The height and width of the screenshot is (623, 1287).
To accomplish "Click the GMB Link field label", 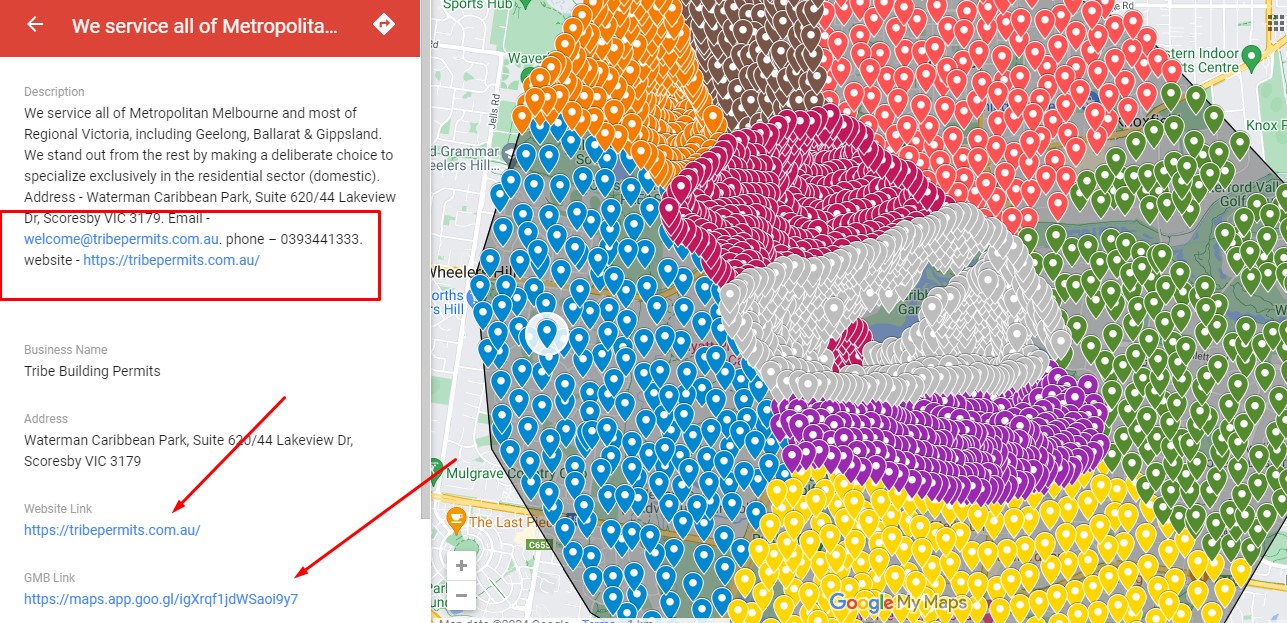I will [50, 578].
